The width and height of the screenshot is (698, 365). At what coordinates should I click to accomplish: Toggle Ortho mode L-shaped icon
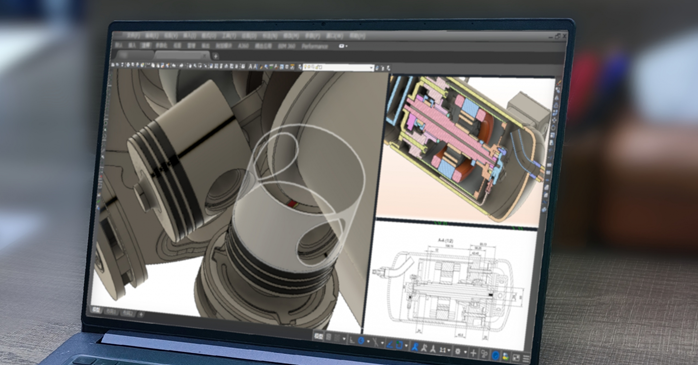[352, 340]
